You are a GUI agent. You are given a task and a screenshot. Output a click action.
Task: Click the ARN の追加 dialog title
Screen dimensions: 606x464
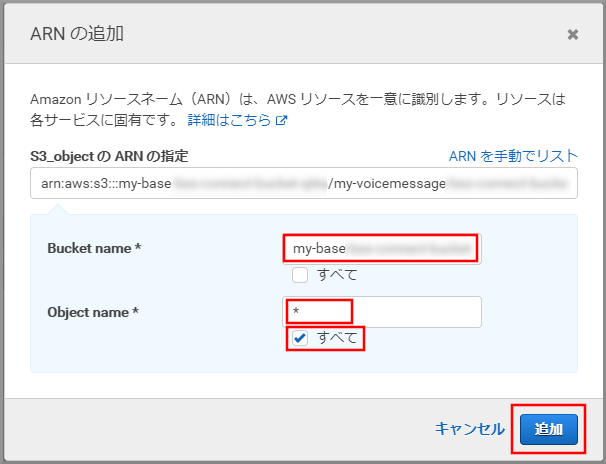tap(77, 34)
